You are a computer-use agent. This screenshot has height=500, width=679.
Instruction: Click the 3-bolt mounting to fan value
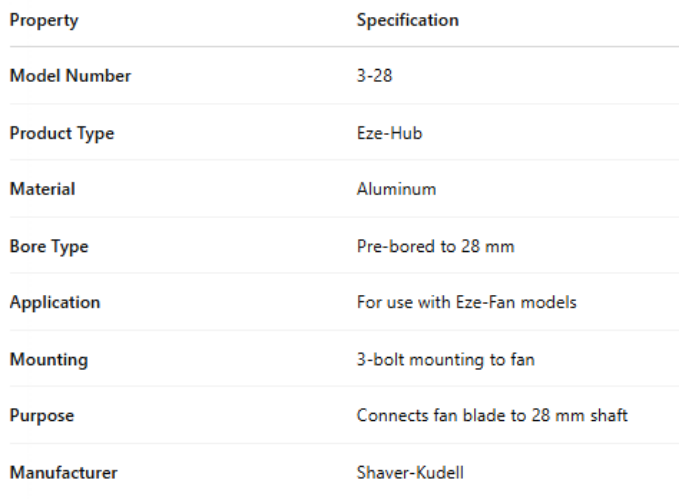click(445, 359)
